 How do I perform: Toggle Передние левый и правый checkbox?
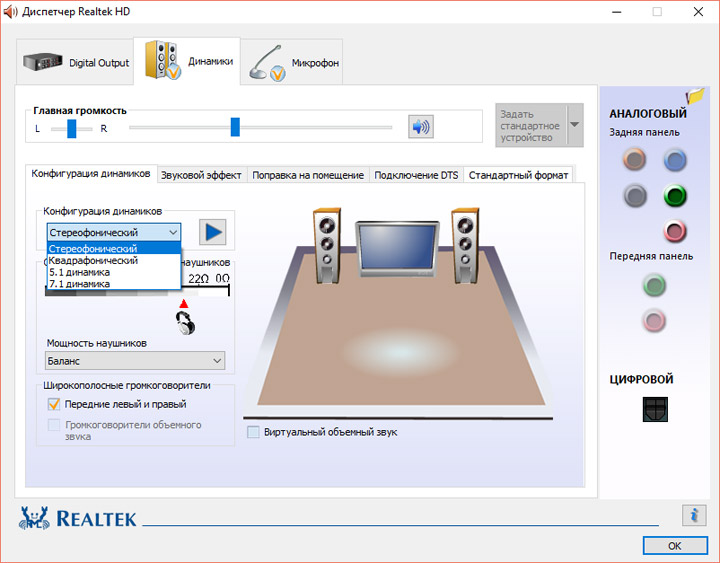pyautogui.click(x=54, y=404)
